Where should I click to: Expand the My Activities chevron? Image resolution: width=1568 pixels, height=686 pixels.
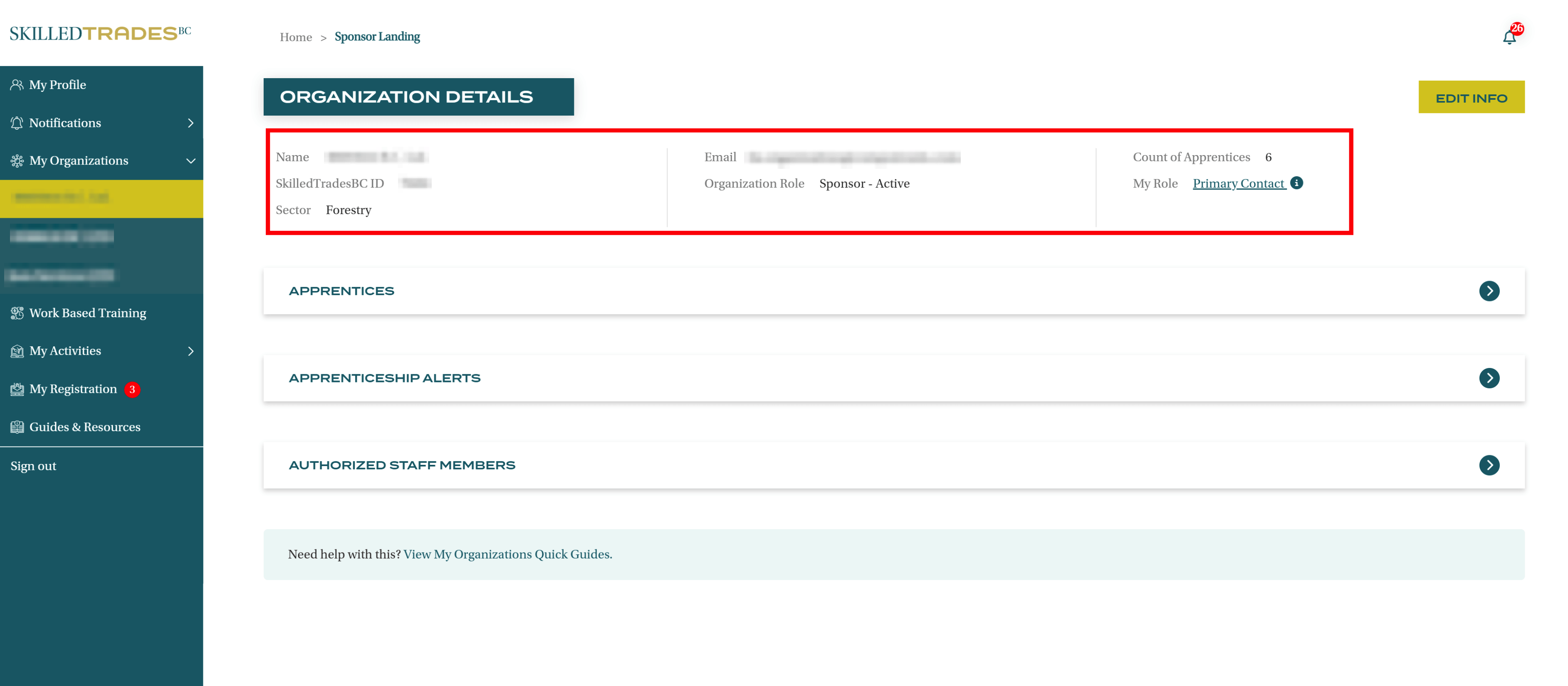[x=190, y=351]
